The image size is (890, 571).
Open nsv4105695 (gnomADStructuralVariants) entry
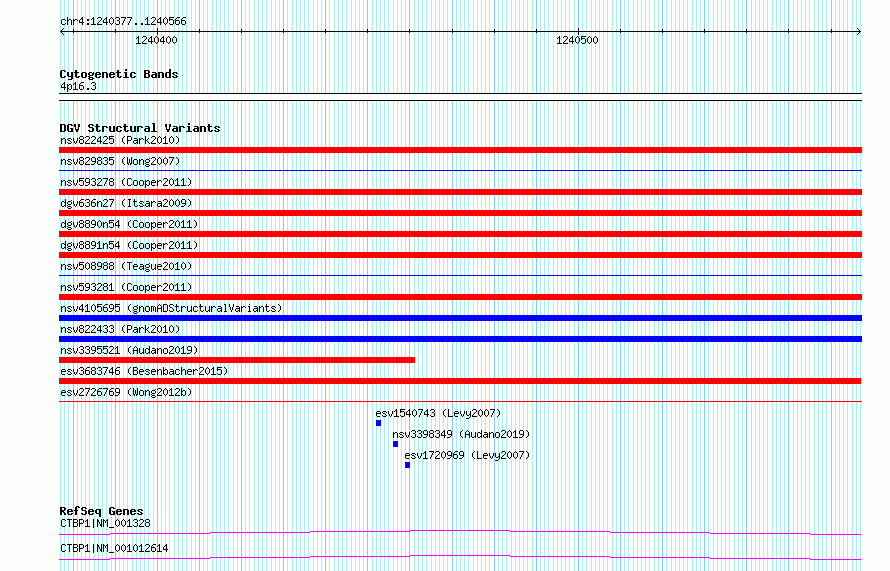pos(171,308)
